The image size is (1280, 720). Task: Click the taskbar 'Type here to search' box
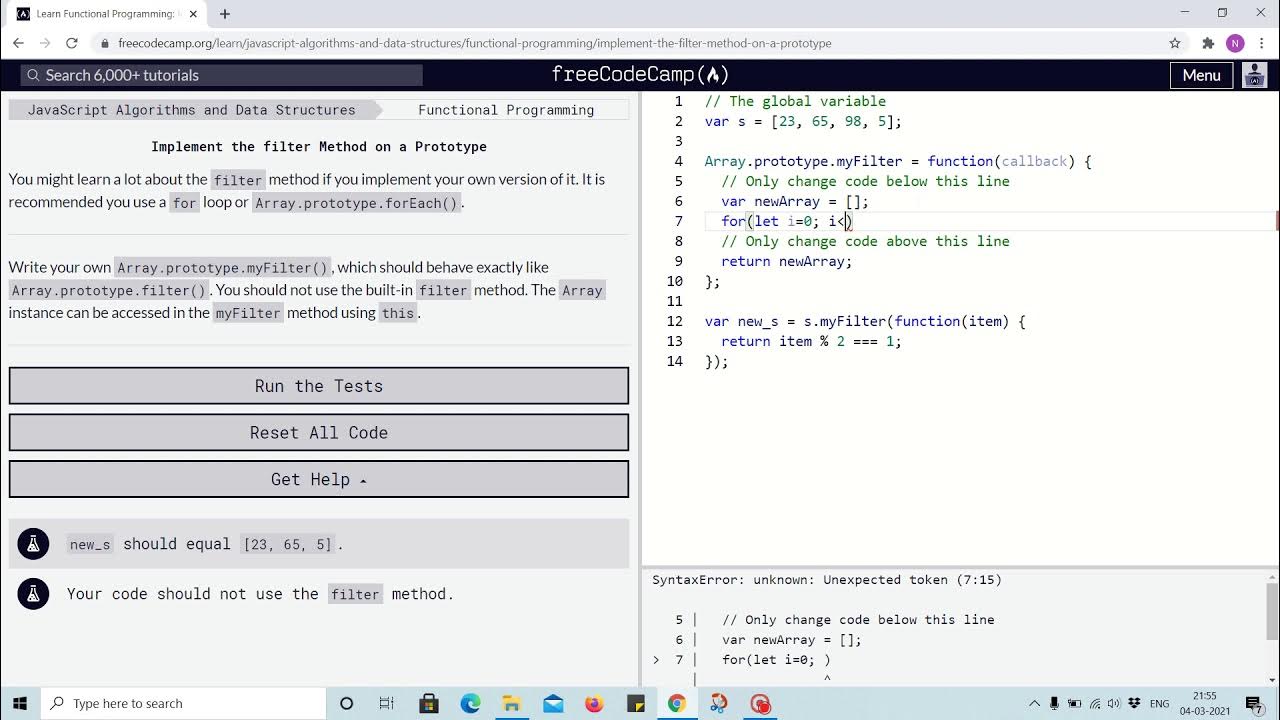(184, 703)
